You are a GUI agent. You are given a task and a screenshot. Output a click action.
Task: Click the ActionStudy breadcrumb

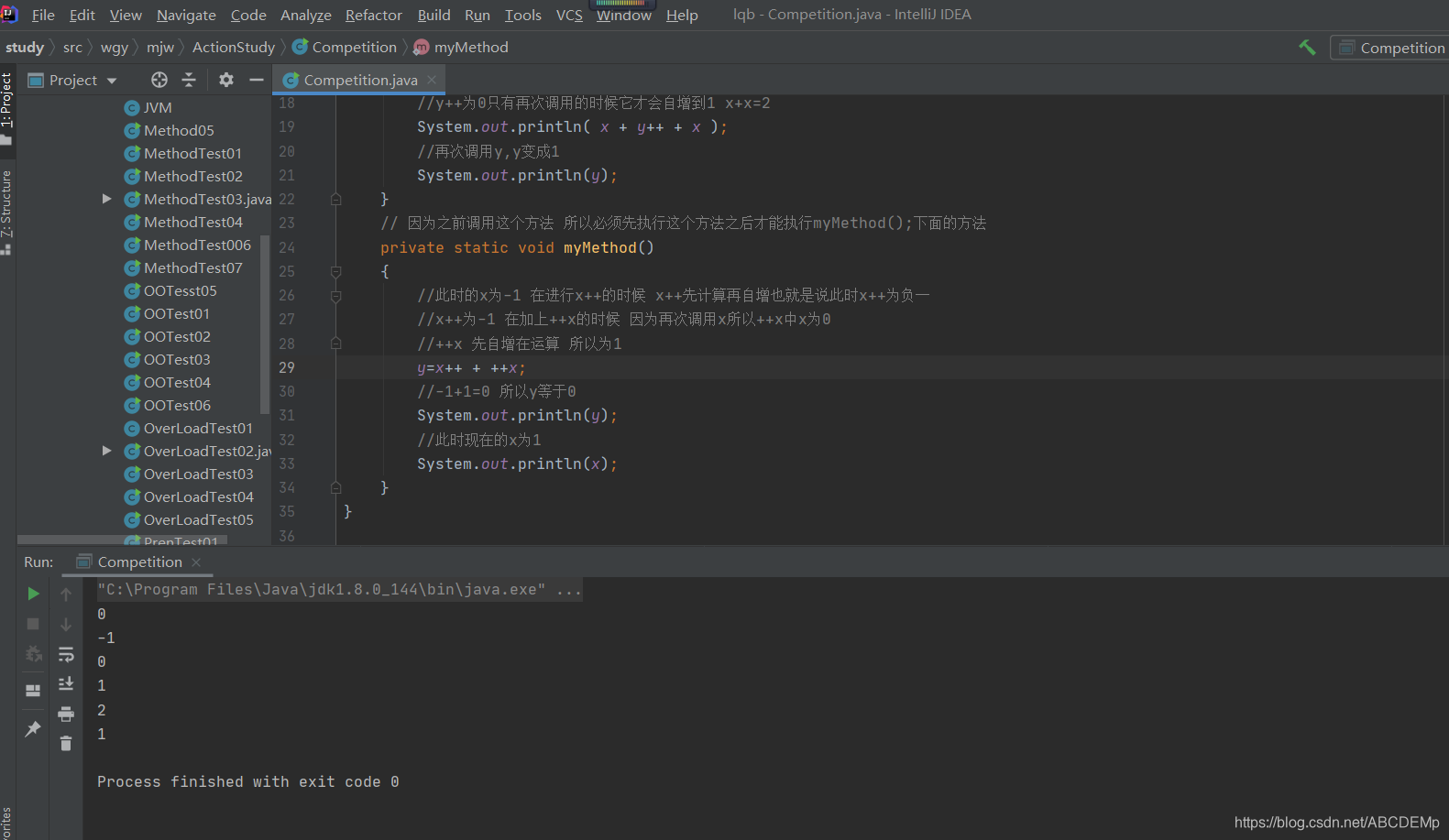click(x=234, y=48)
